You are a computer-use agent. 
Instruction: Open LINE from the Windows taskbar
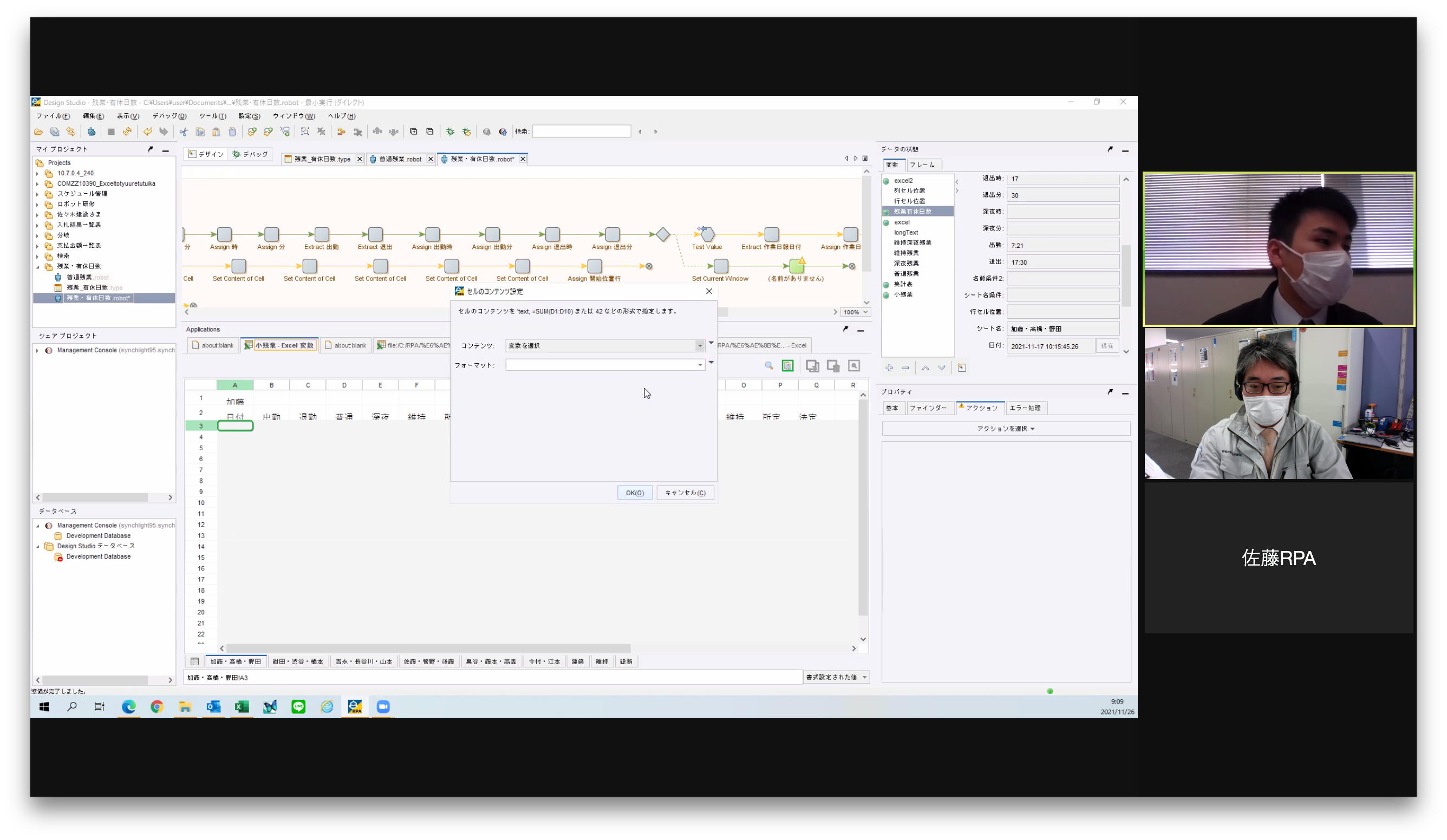298,707
